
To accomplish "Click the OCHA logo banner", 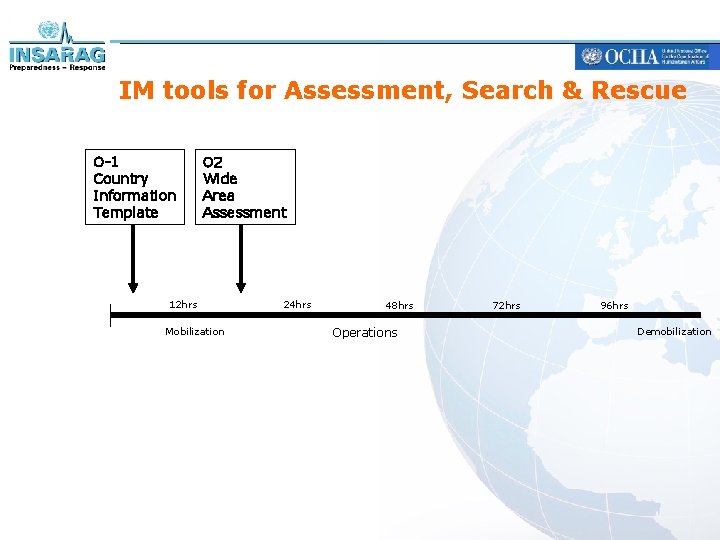I will tap(647, 56).
